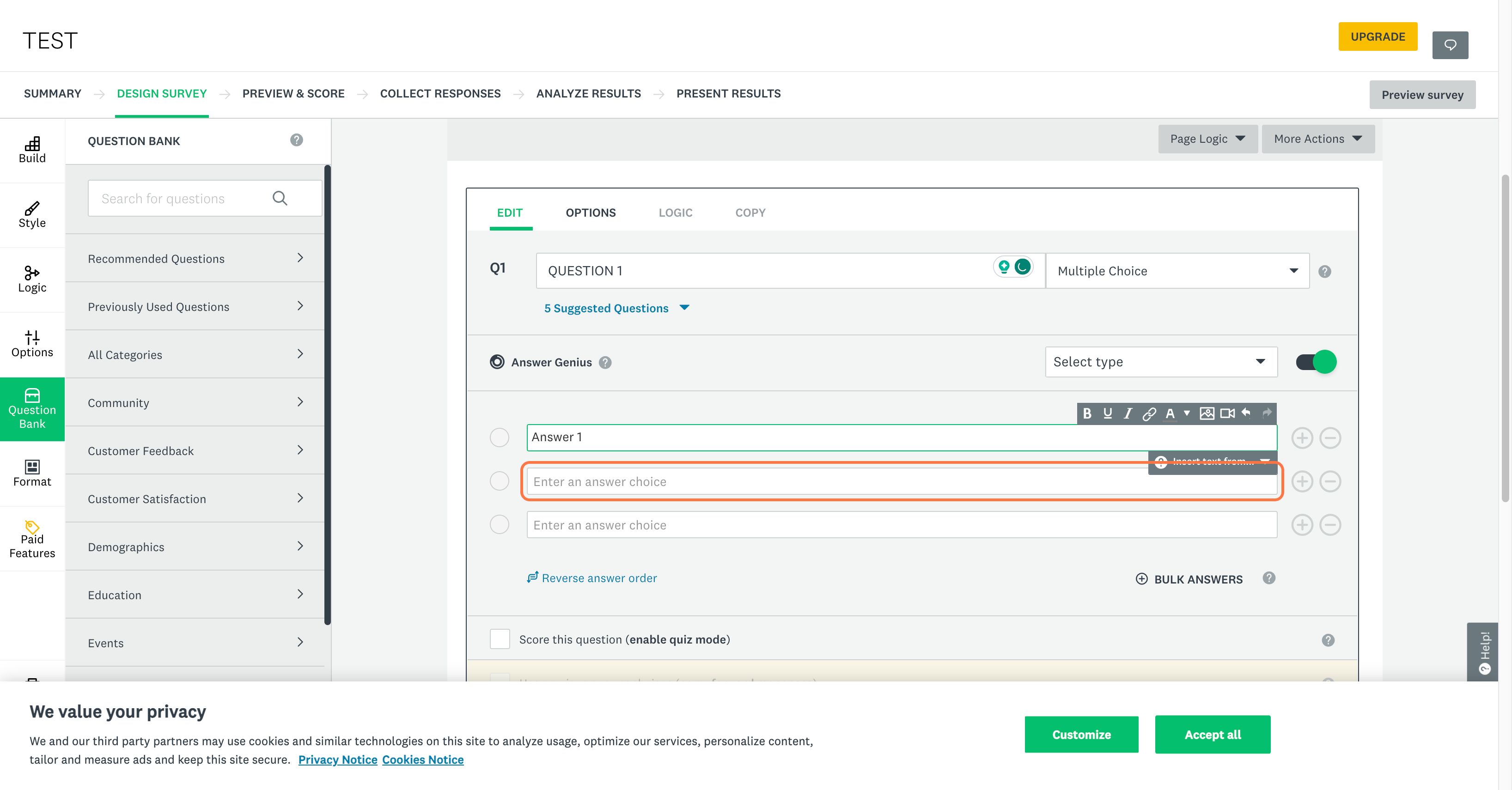Expand the Recommended Questions category
This screenshot has width=1512, height=790.
pos(195,258)
